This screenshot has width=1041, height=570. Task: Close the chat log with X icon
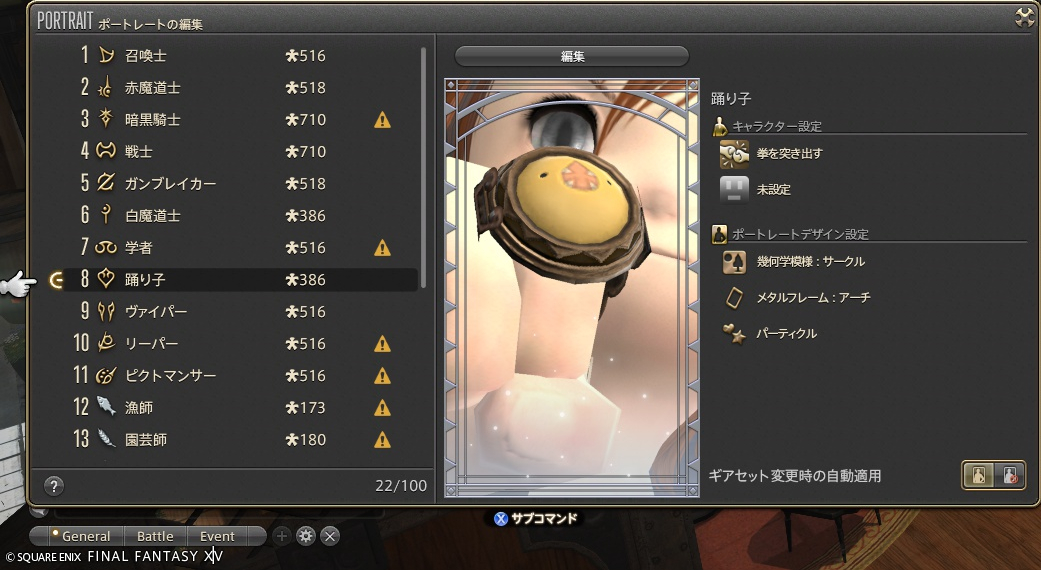pos(330,535)
